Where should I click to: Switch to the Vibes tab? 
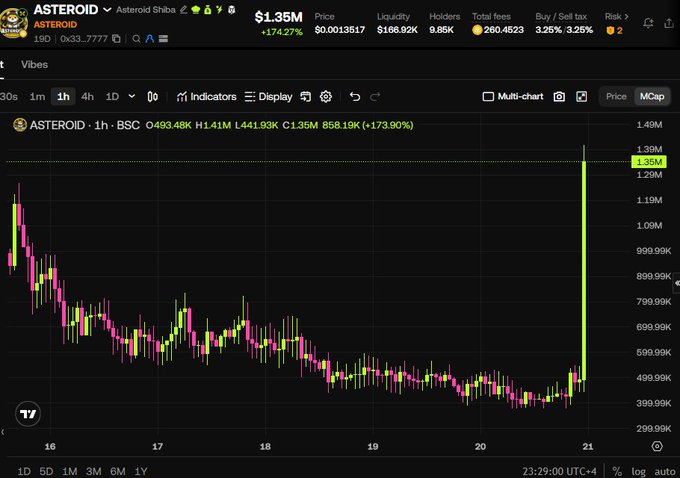[34, 64]
